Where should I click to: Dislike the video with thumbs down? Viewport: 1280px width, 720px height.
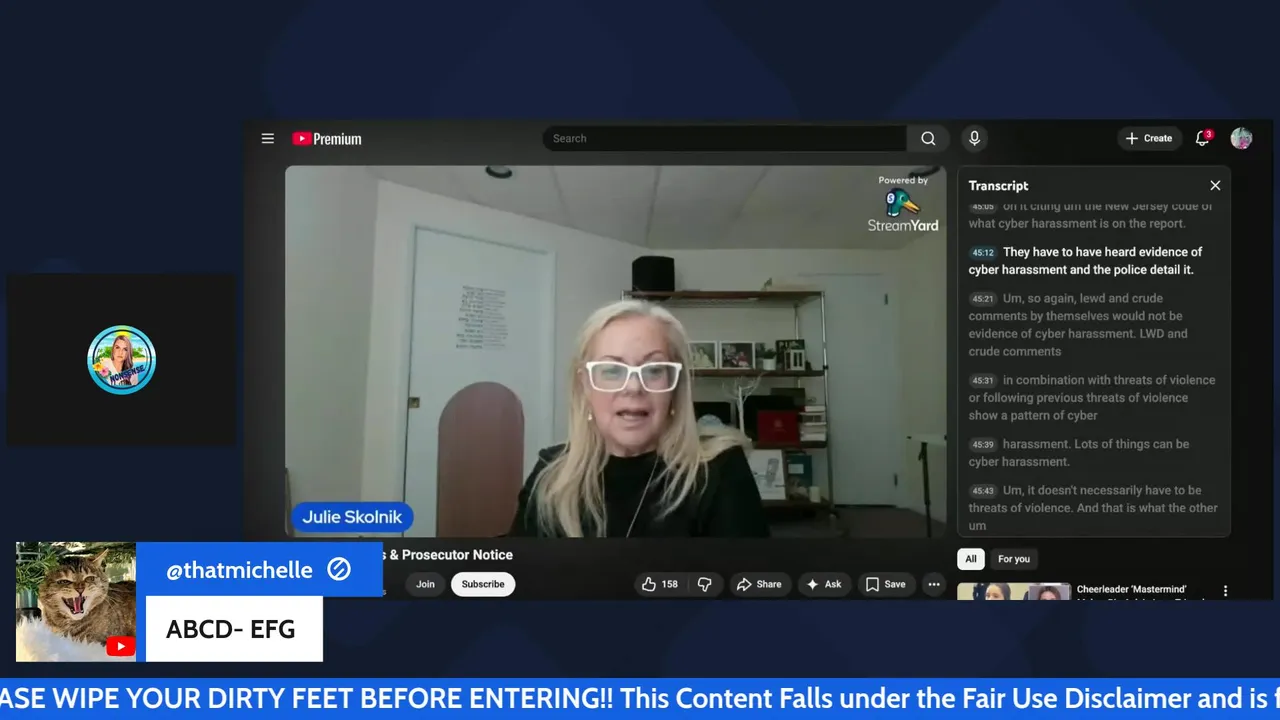point(705,584)
